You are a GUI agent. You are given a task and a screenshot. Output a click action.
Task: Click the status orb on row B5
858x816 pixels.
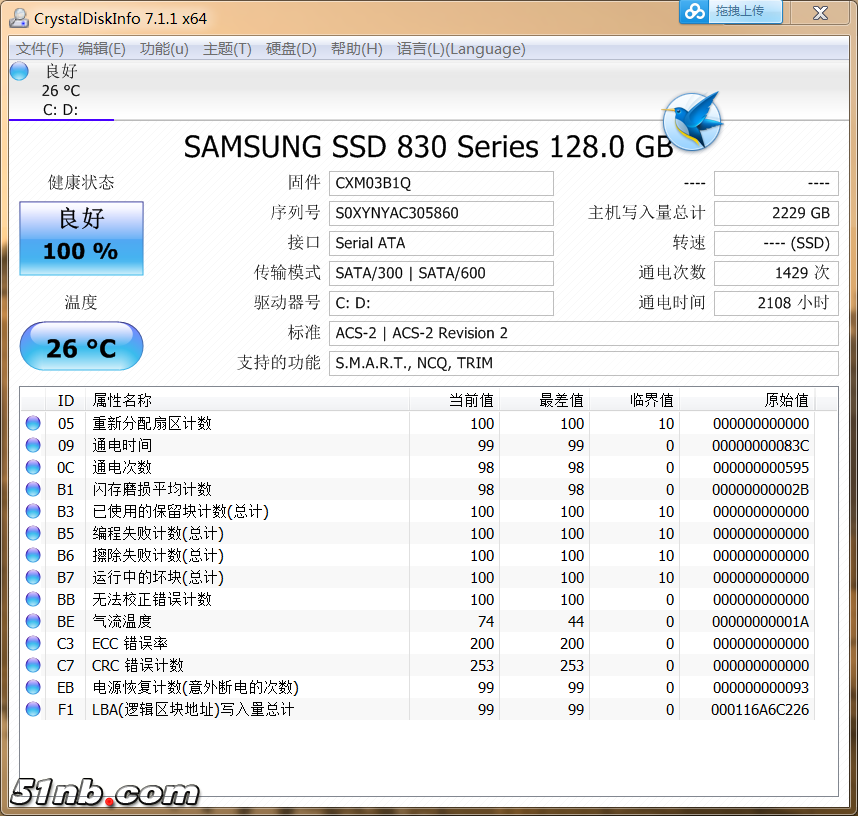[33, 533]
